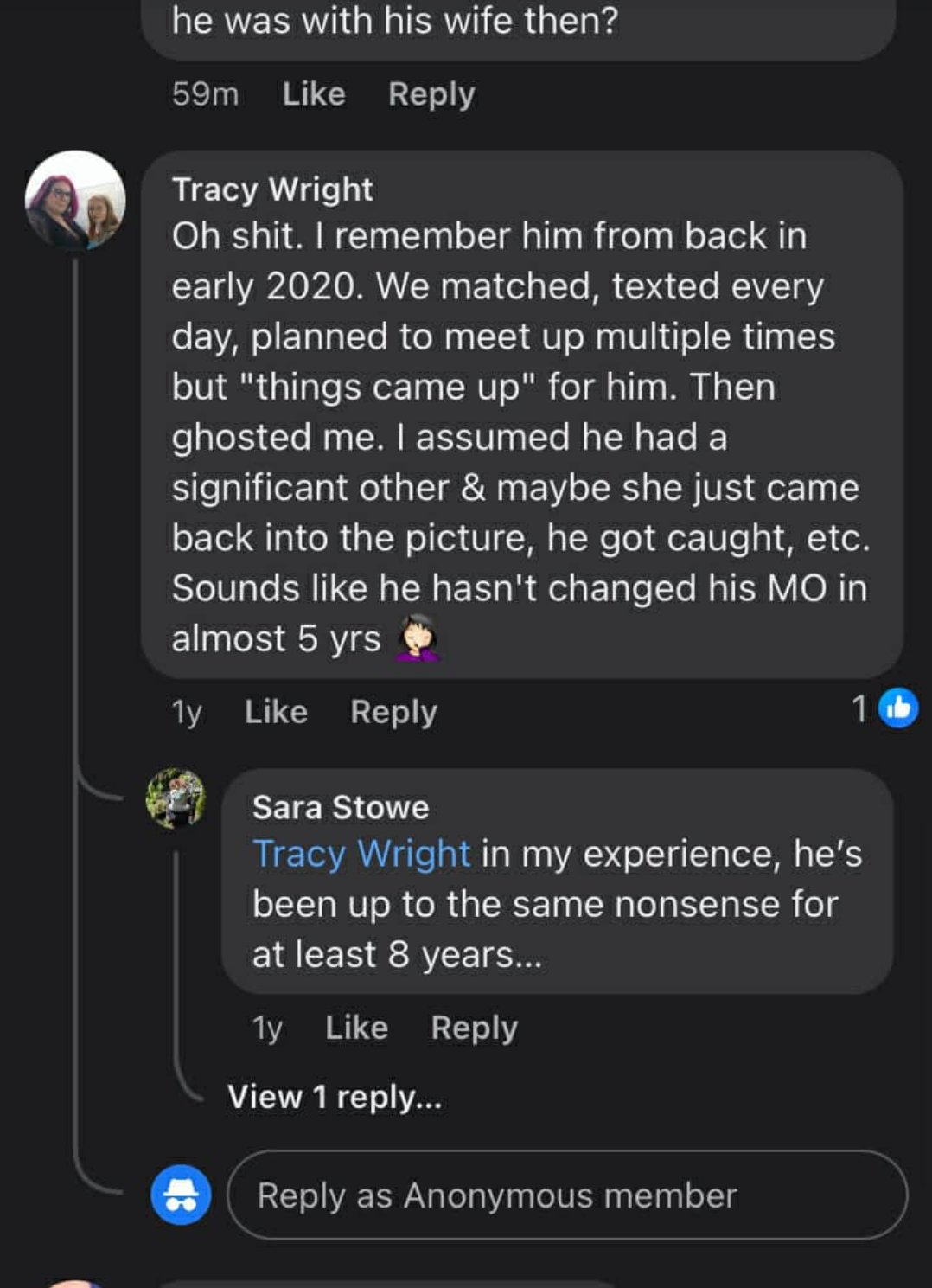Screen dimensions: 932x1288
Task: Open Sara Stowe's profile avatar
Action: click(176, 798)
